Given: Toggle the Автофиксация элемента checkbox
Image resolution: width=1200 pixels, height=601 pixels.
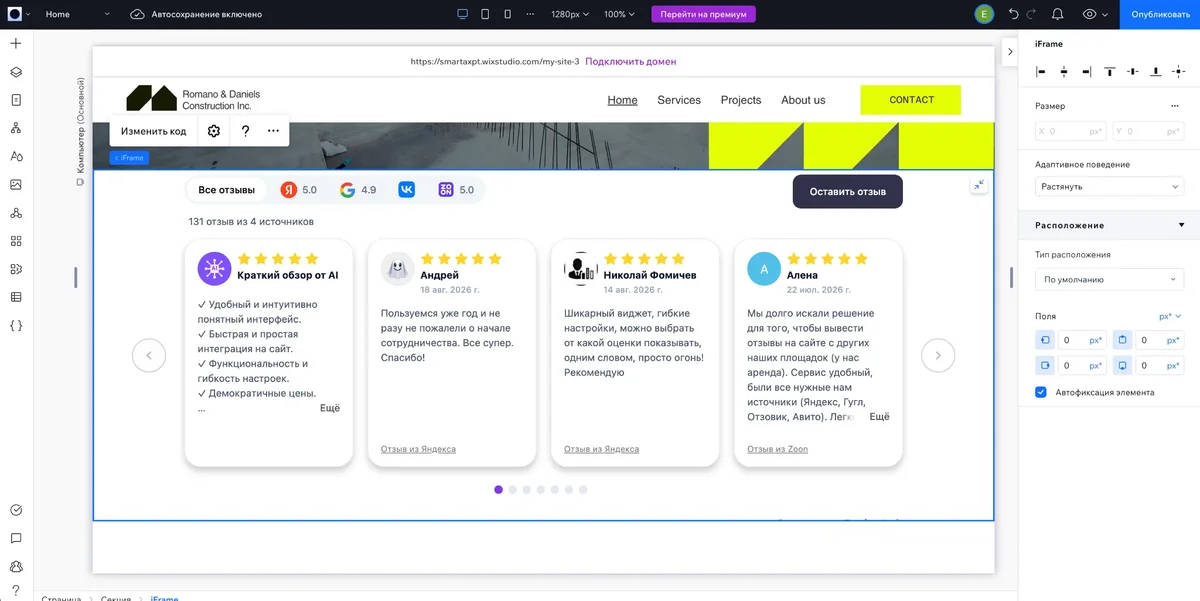Looking at the screenshot, I should coord(1041,392).
